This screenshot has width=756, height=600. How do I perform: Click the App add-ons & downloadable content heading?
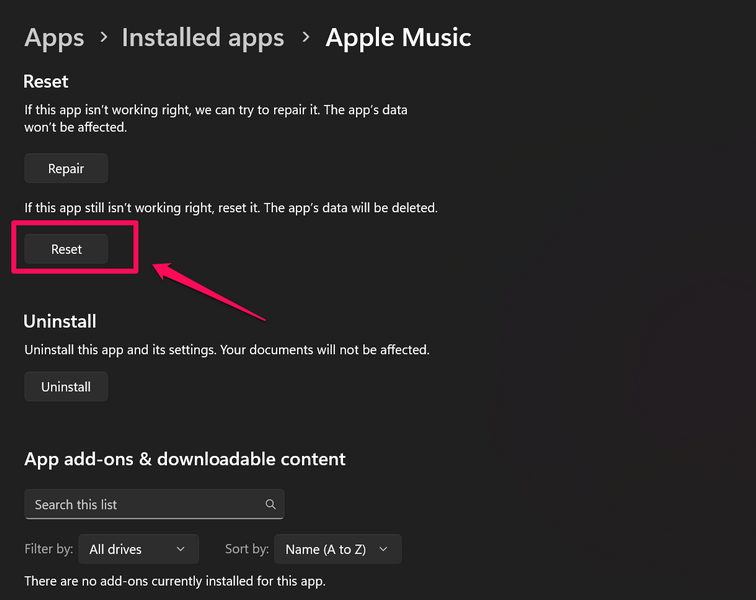coord(185,459)
